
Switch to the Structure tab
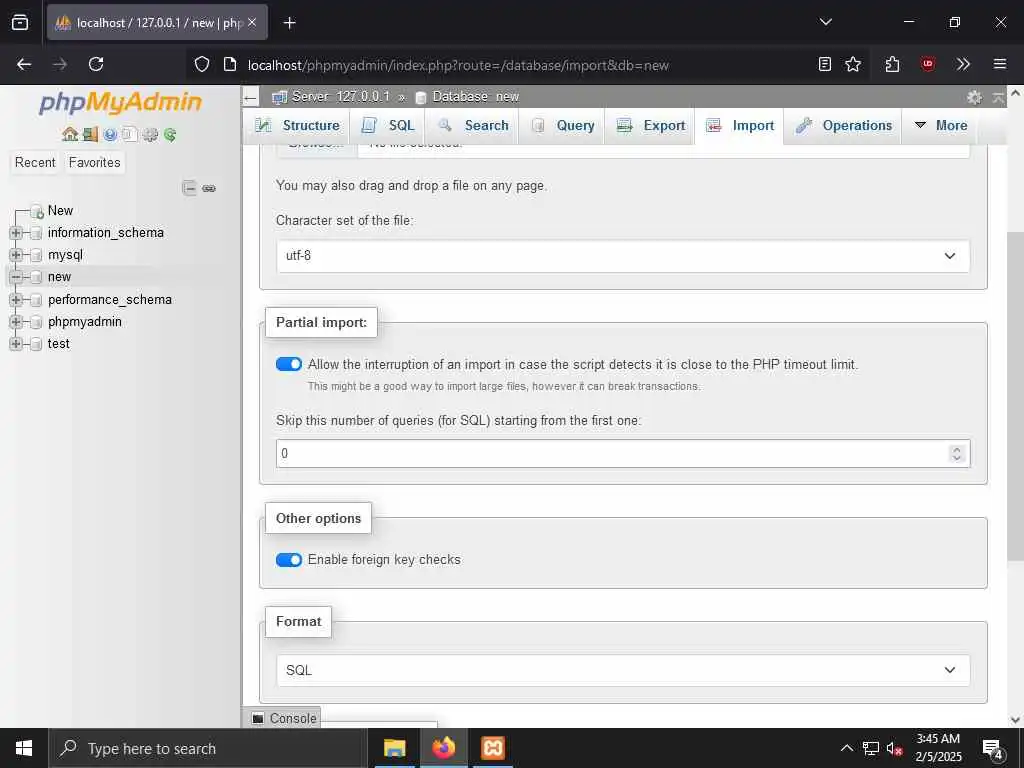click(x=298, y=125)
